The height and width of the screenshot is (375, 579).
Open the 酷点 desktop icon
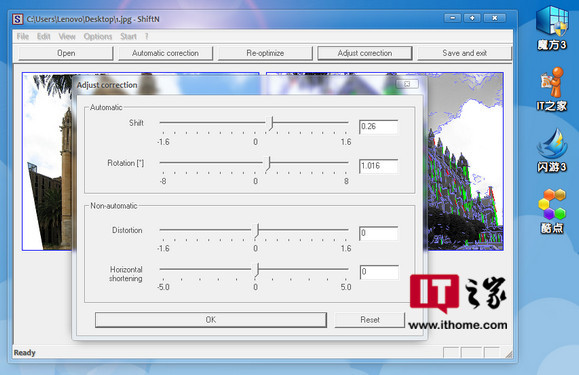pos(552,211)
